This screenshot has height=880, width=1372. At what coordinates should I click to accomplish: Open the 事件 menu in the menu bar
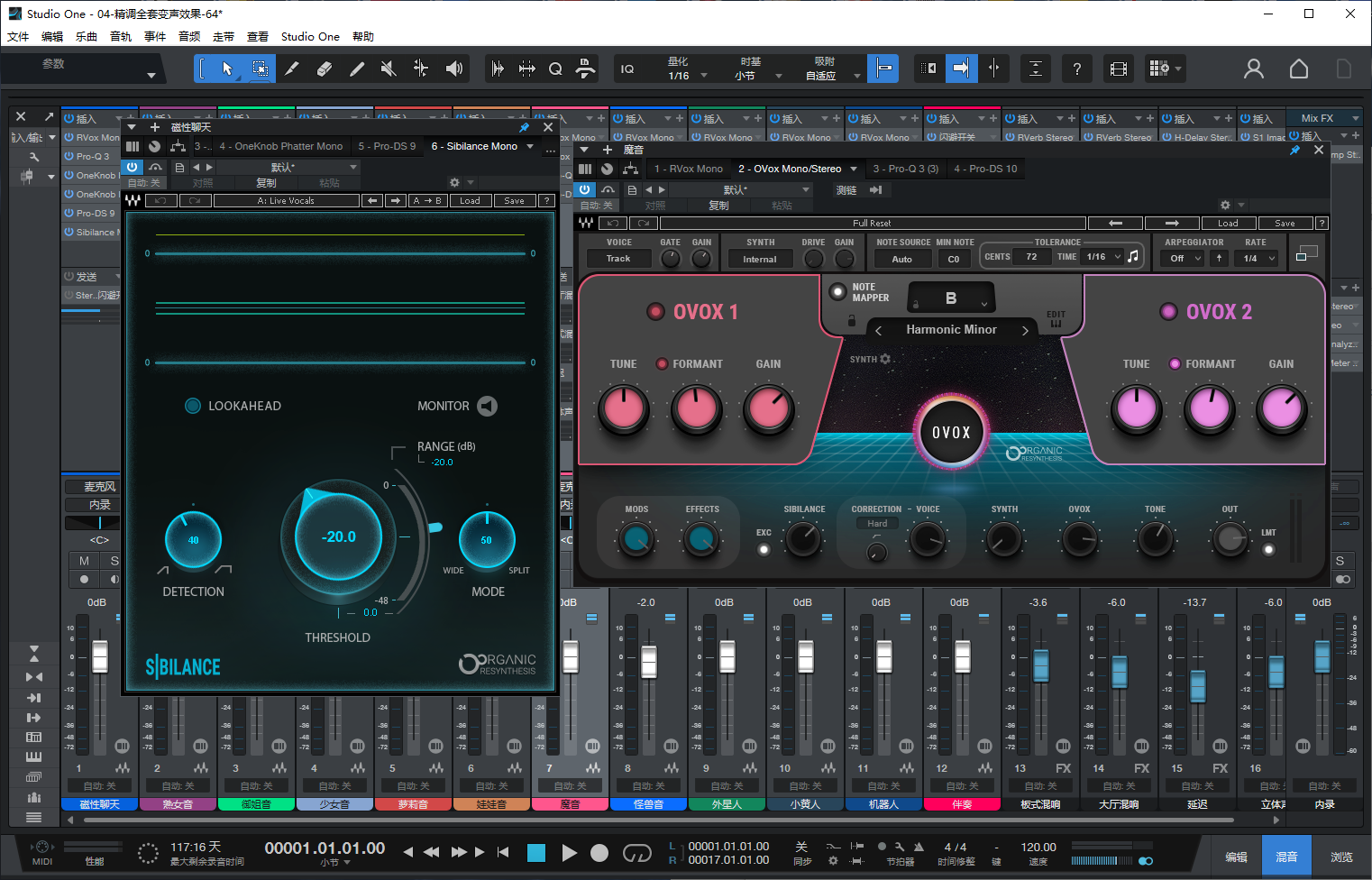coord(153,36)
